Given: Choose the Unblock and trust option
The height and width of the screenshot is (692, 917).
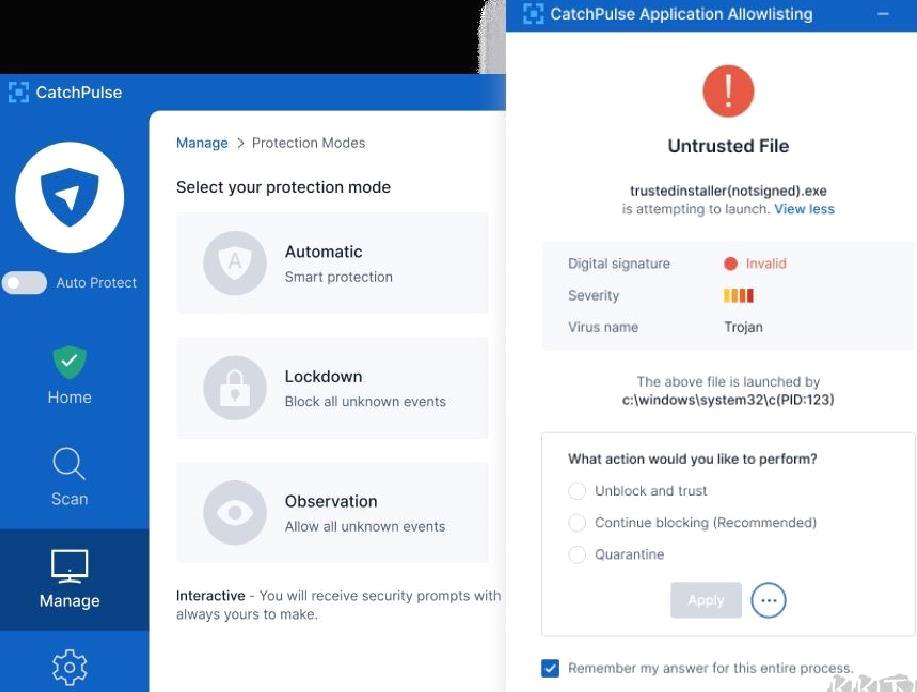Looking at the screenshot, I should point(637,491).
